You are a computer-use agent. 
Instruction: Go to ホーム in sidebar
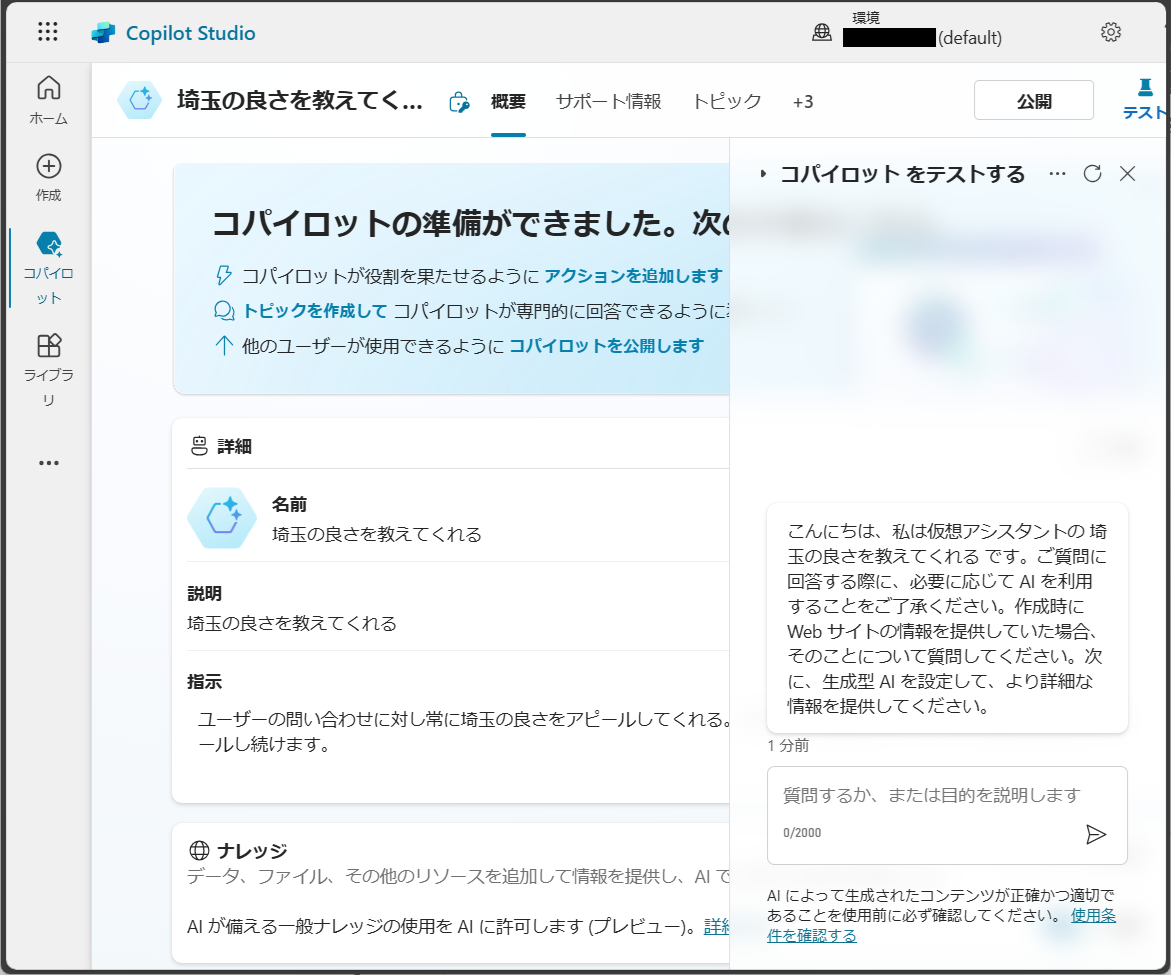click(49, 100)
